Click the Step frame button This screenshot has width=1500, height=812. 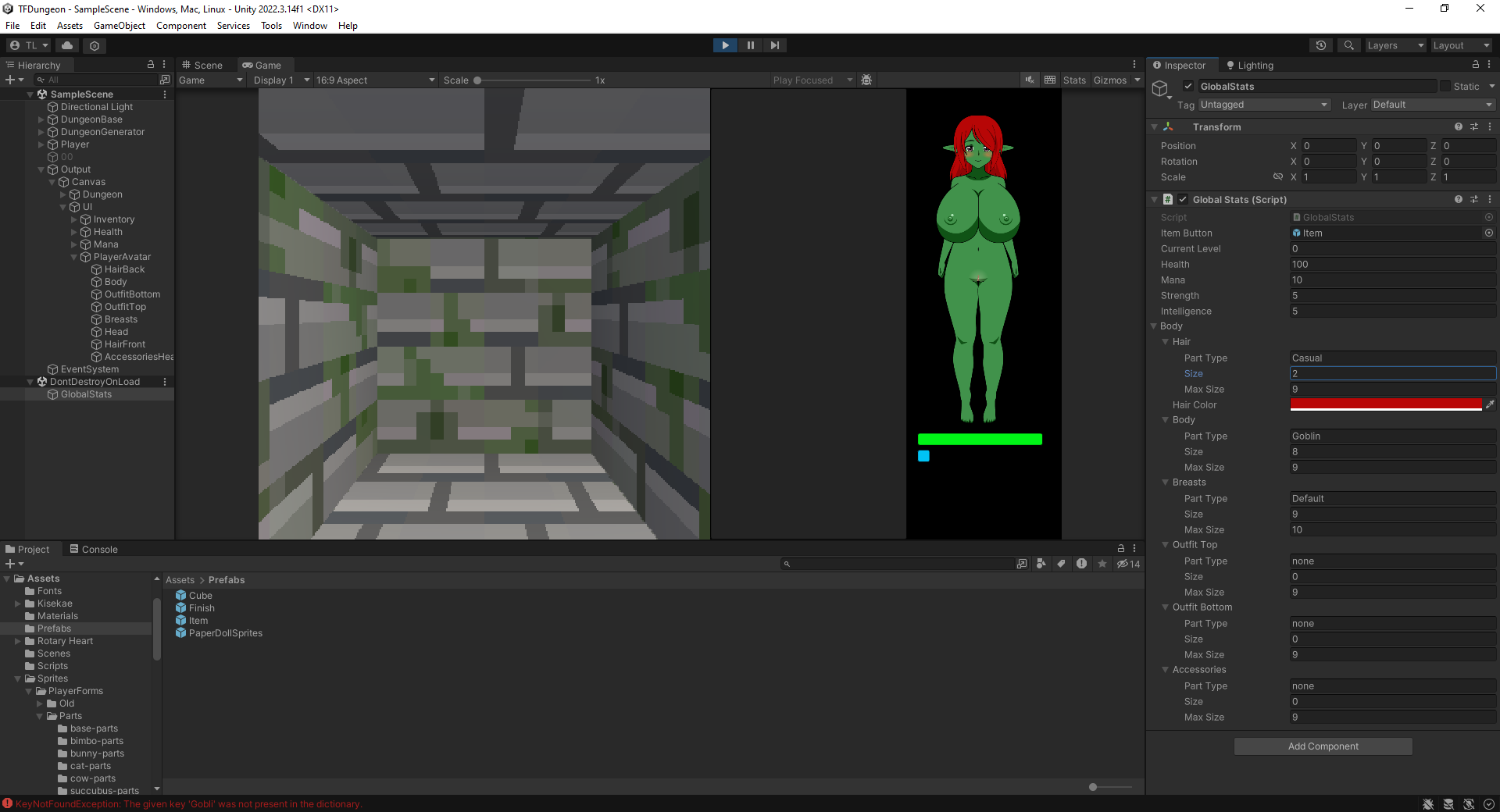(774, 45)
